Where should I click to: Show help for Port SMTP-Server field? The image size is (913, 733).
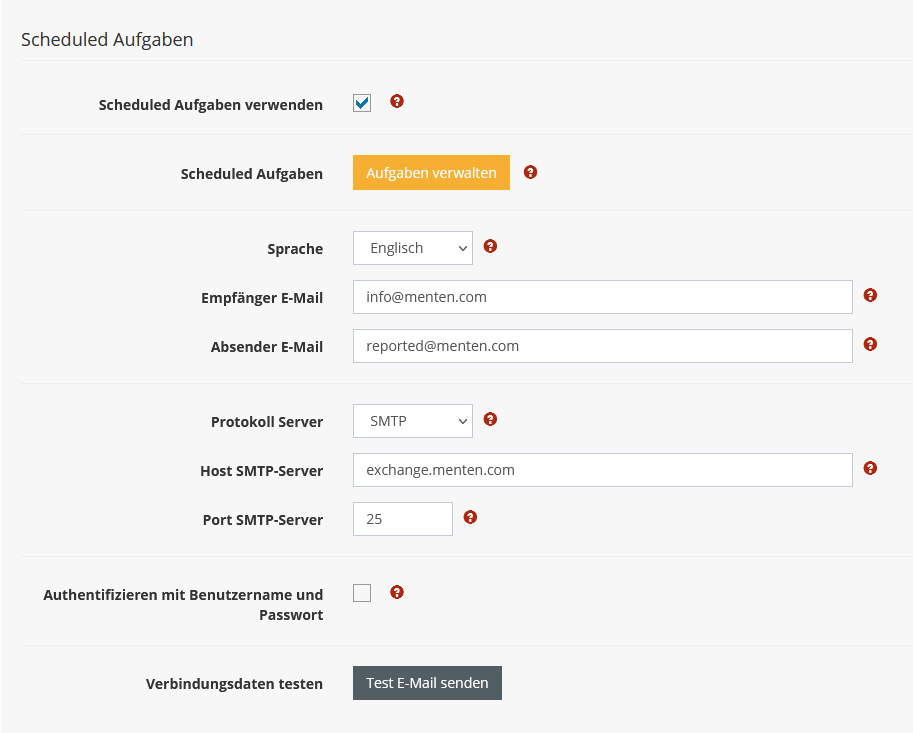pyautogui.click(x=470, y=517)
